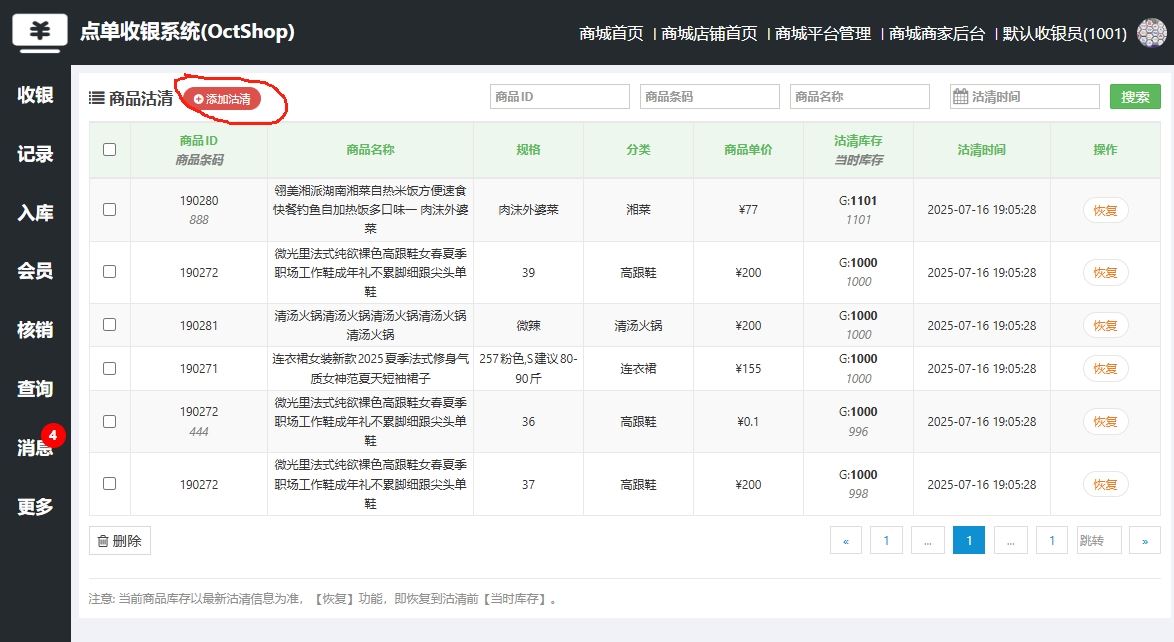Click 恢复 for the size 37 高跟鞋 row

[x=1105, y=485]
